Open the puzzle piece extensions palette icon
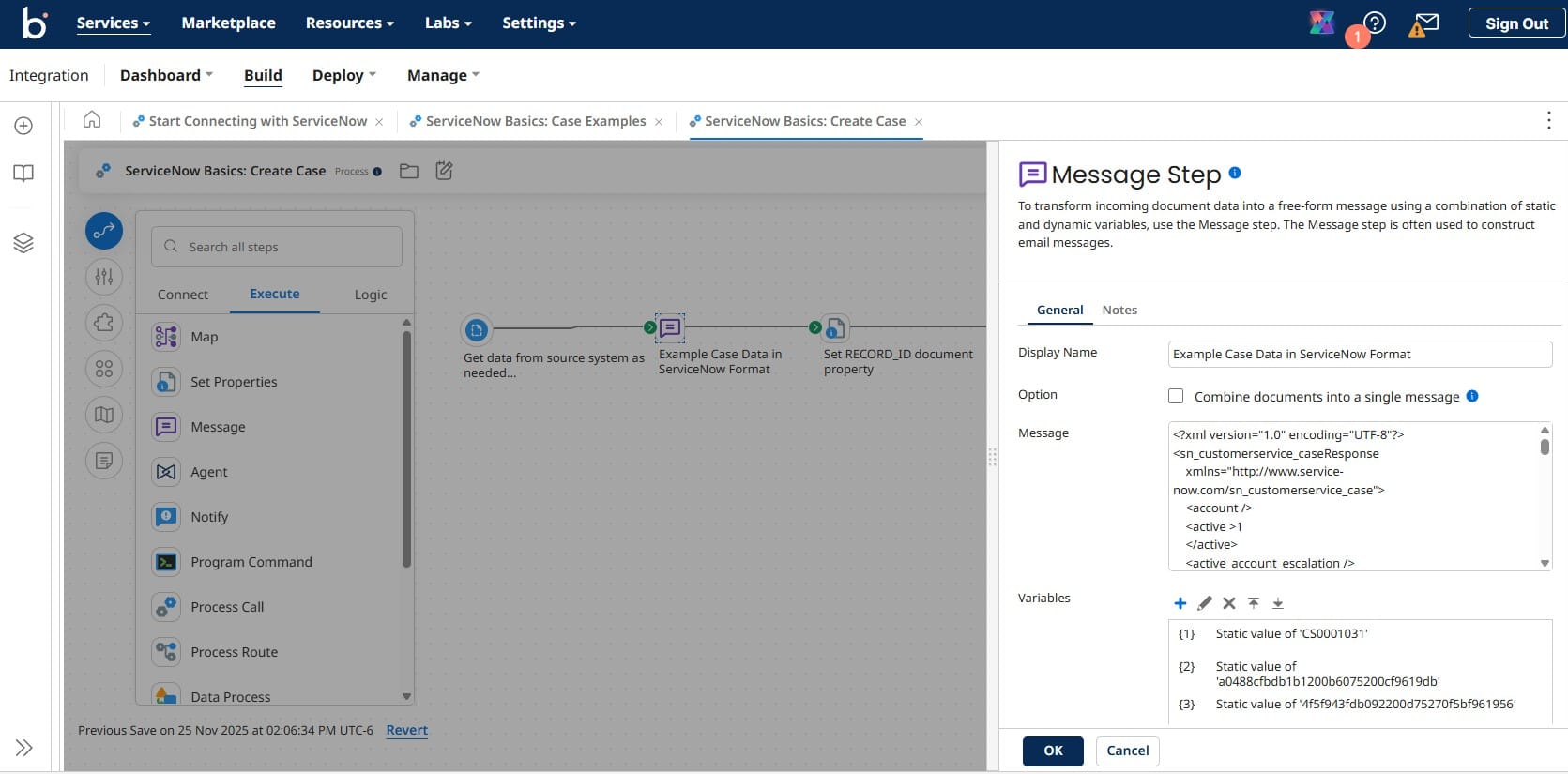The image size is (1568, 774). [x=104, y=323]
